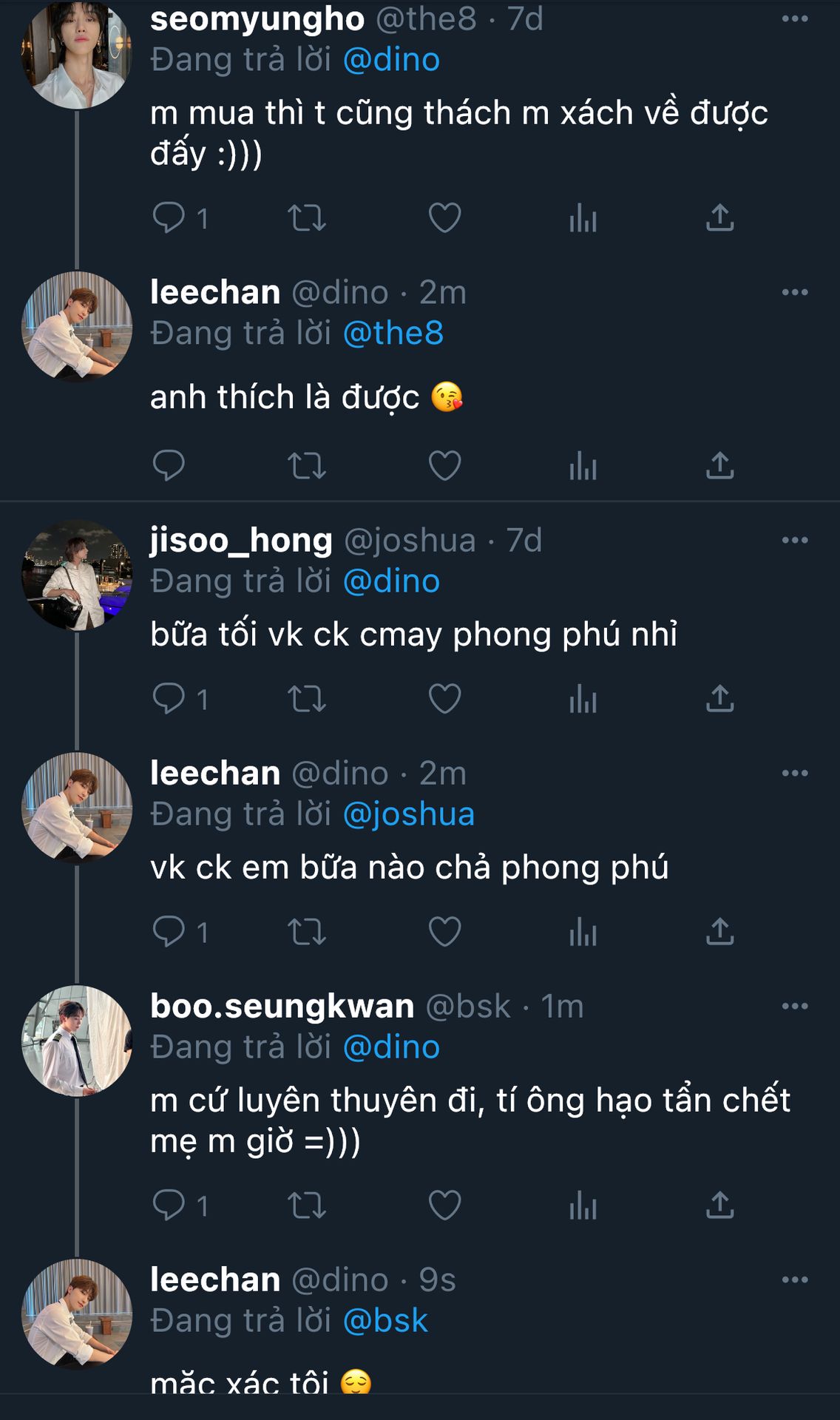Share leechan's "anh thích là được" tweet
The image size is (840, 1420).
(x=719, y=465)
